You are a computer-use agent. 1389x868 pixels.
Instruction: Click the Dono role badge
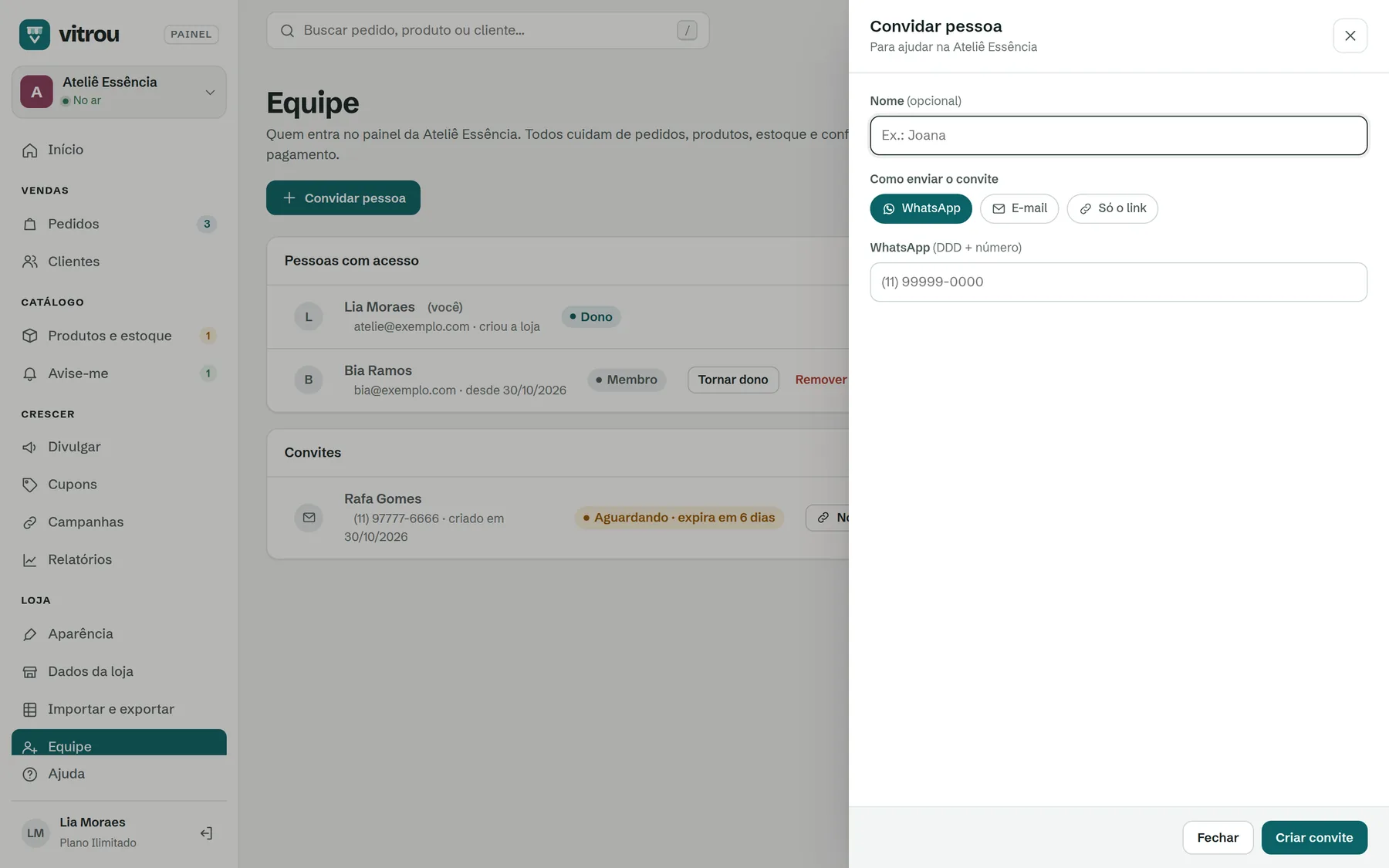591,316
